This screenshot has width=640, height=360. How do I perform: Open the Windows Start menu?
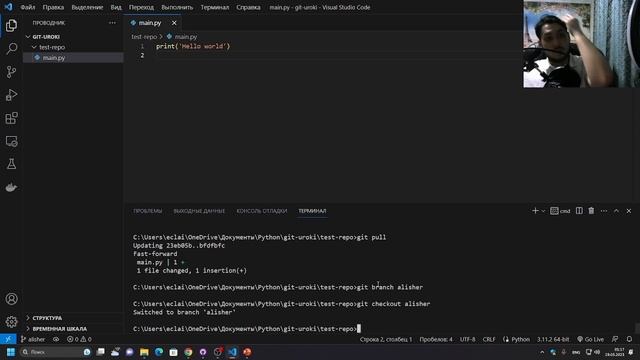coord(11,352)
